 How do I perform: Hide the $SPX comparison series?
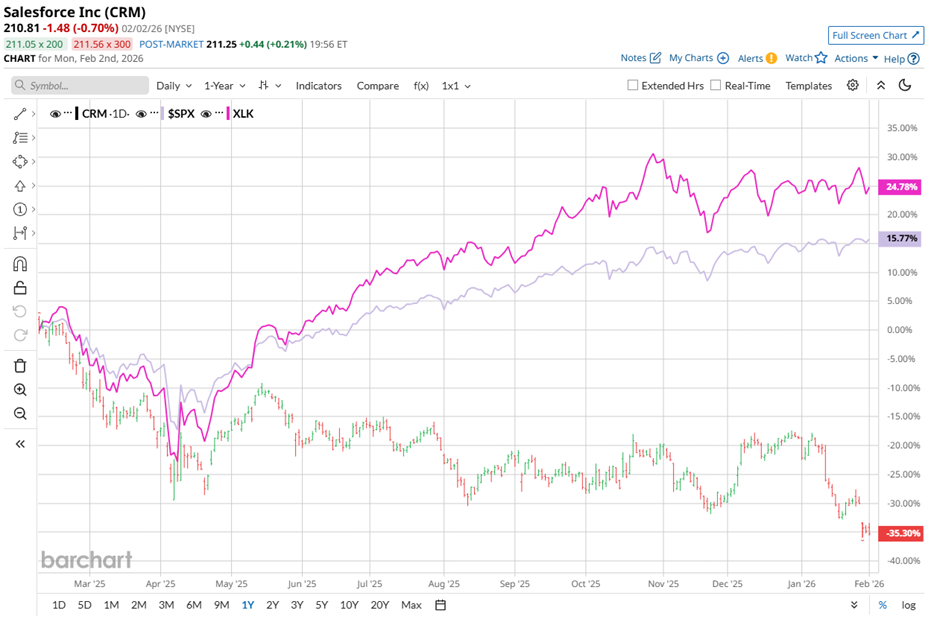pyautogui.click(x=142, y=114)
